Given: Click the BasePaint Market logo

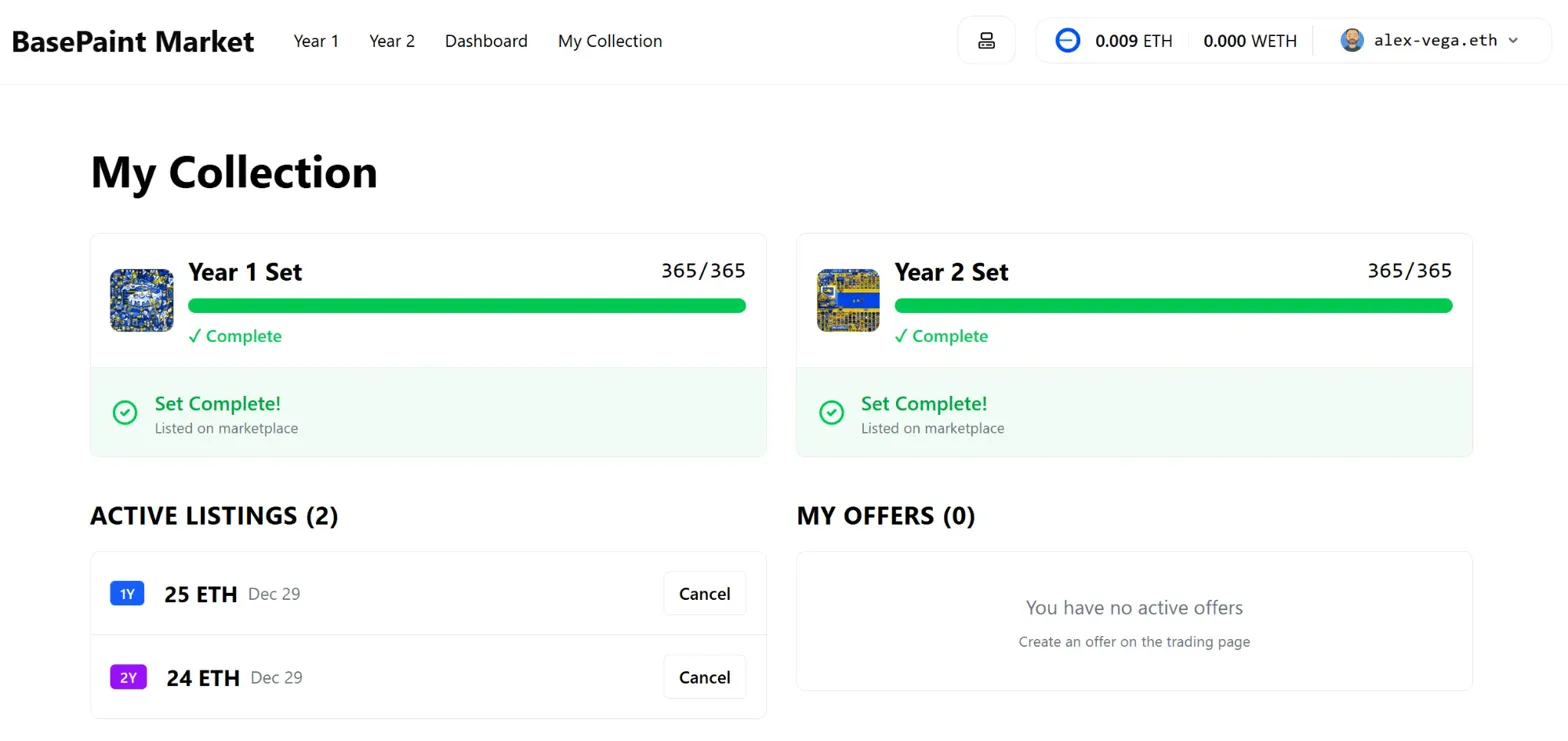Looking at the screenshot, I should pyautogui.click(x=132, y=41).
